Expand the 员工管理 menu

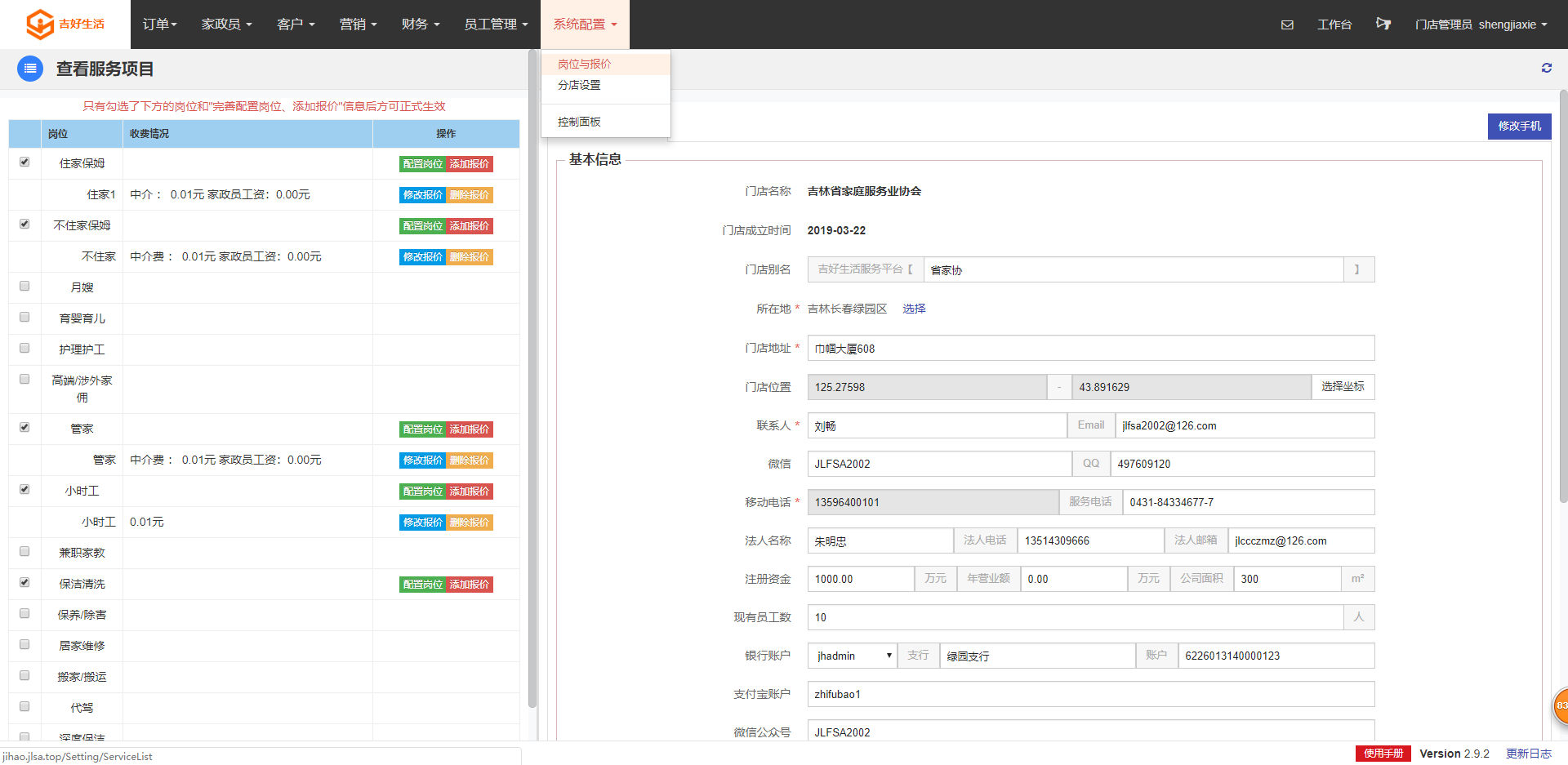[x=496, y=24]
